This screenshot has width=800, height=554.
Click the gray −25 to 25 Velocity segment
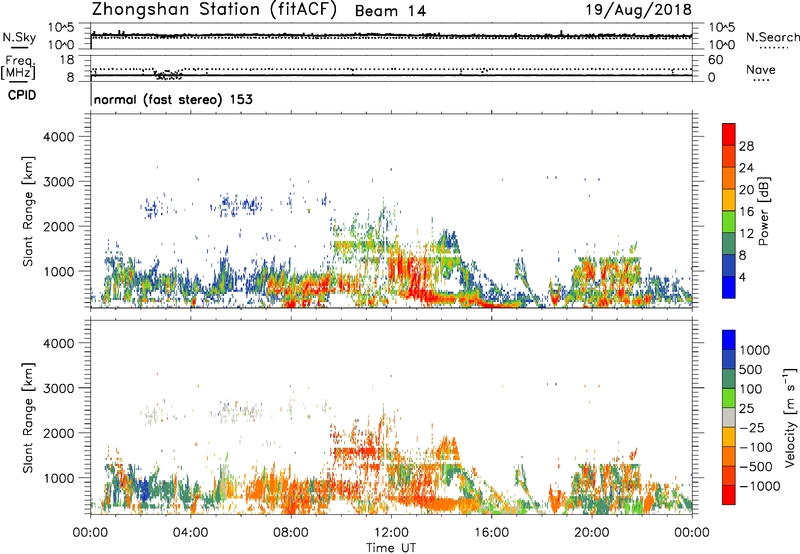pos(729,417)
